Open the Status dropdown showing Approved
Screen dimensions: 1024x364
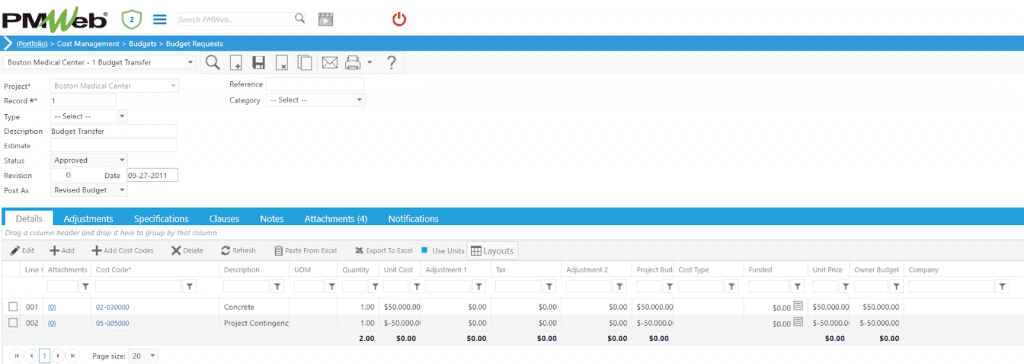(122, 160)
